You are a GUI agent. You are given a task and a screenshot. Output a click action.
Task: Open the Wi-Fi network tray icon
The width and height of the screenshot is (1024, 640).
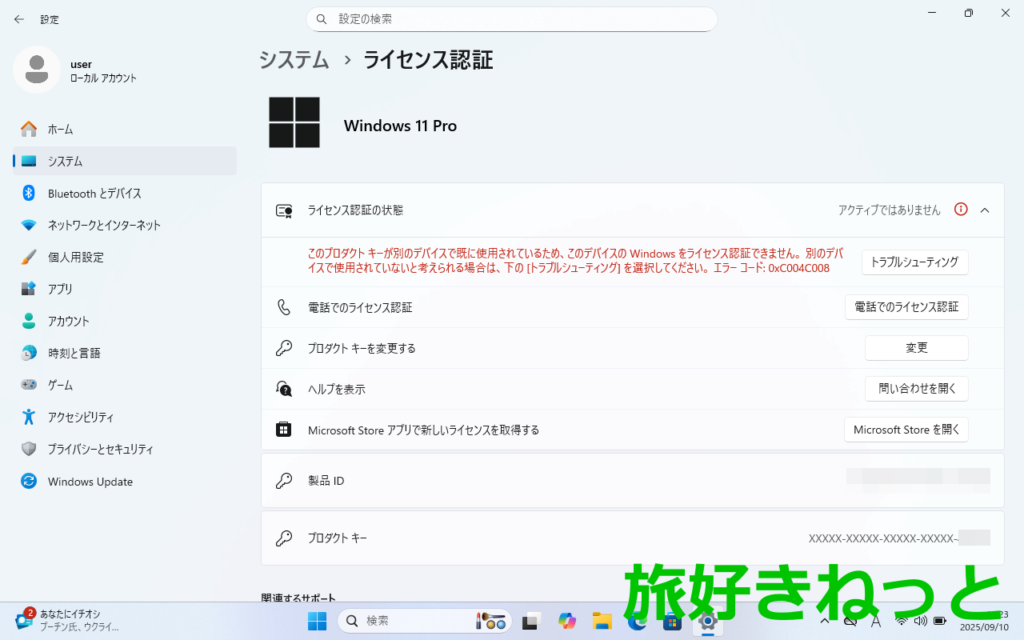(x=901, y=621)
